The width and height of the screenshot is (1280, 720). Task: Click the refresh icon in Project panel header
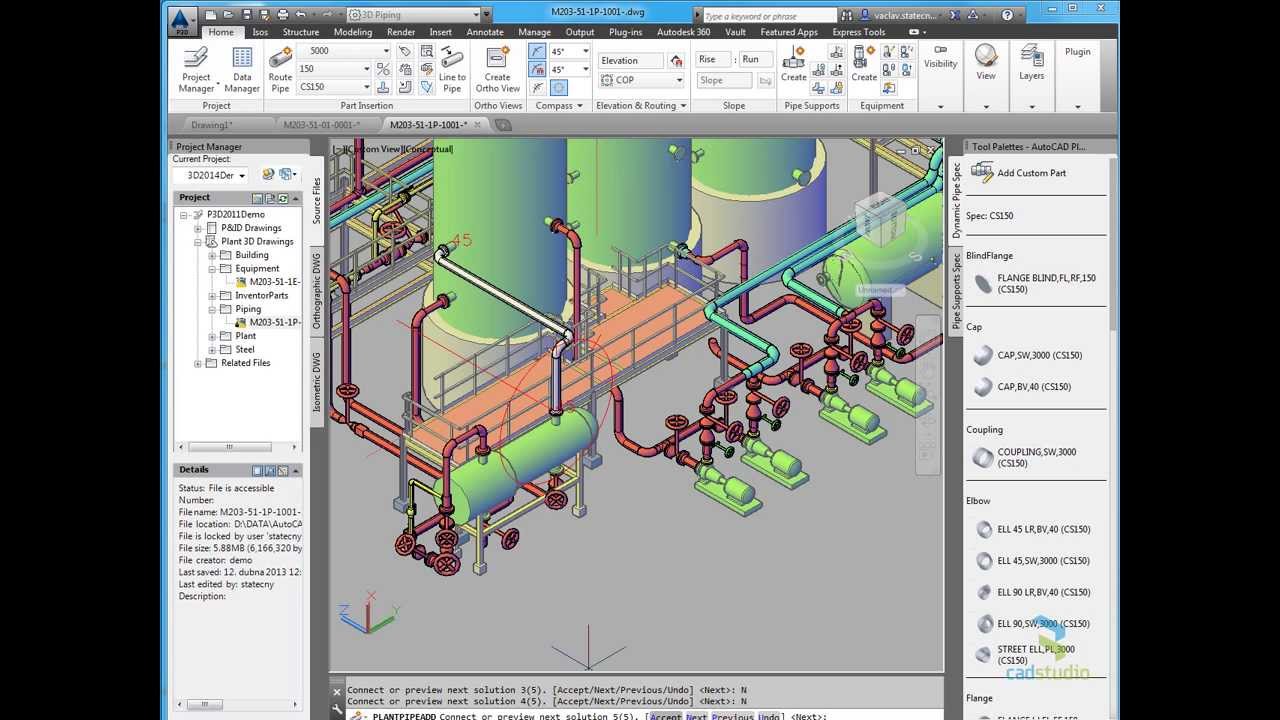click(x=283, y=198)
